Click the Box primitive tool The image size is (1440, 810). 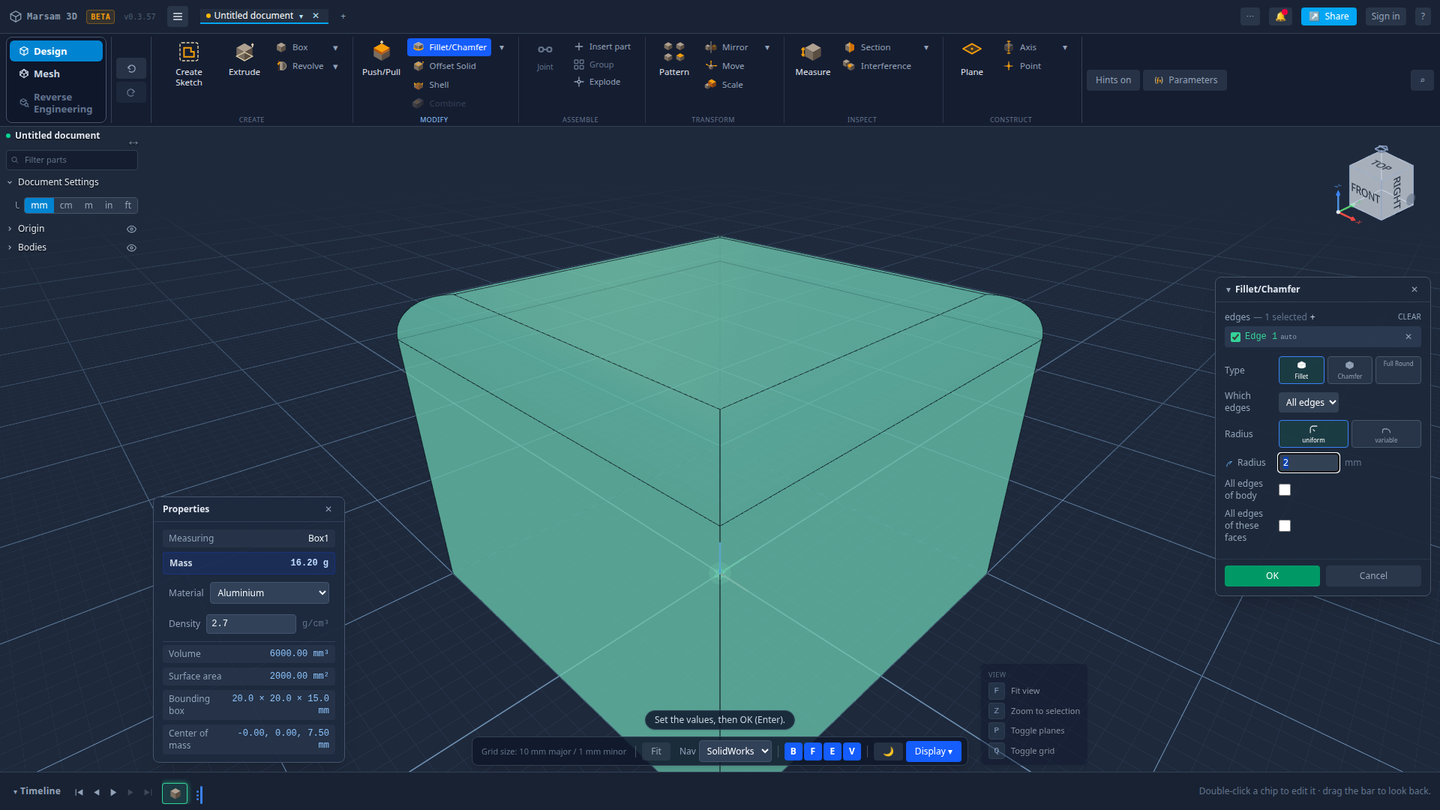point(293,47)
